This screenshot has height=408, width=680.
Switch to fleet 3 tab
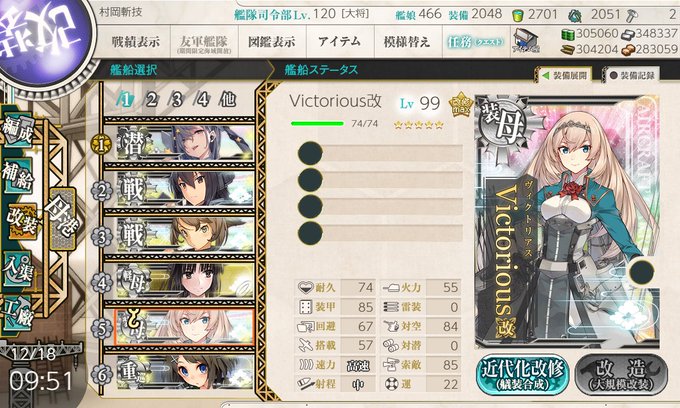point(177,100)
